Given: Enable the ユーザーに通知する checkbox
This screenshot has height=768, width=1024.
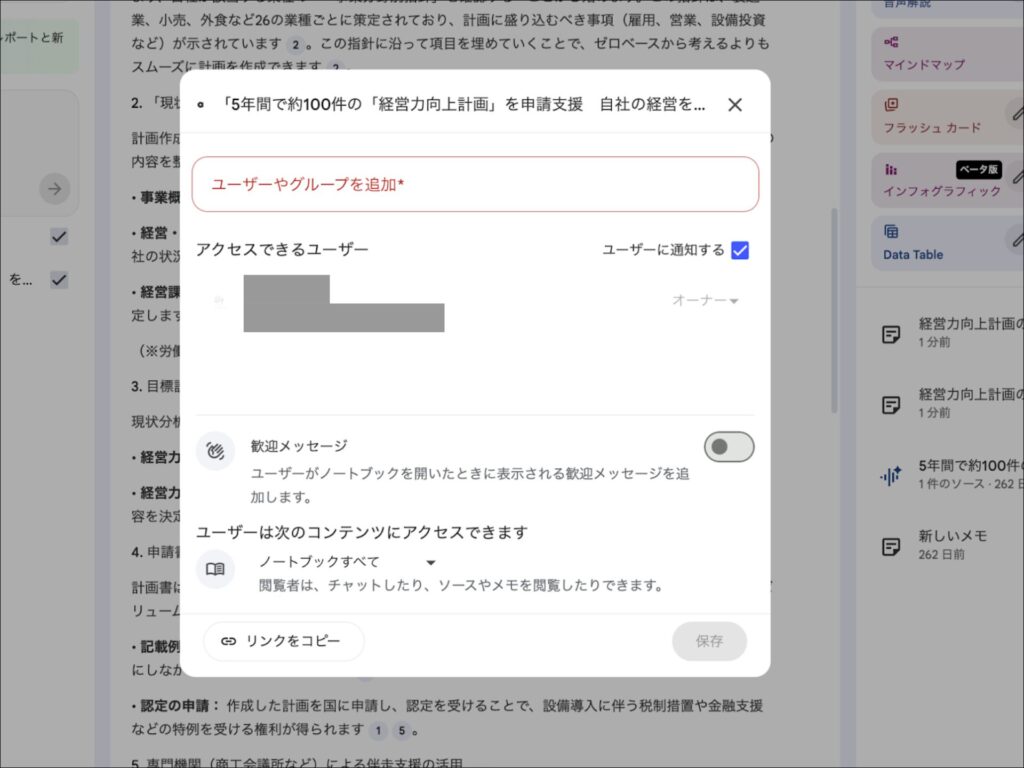Looking at the screenshot, I should click(x=740, y=251).
